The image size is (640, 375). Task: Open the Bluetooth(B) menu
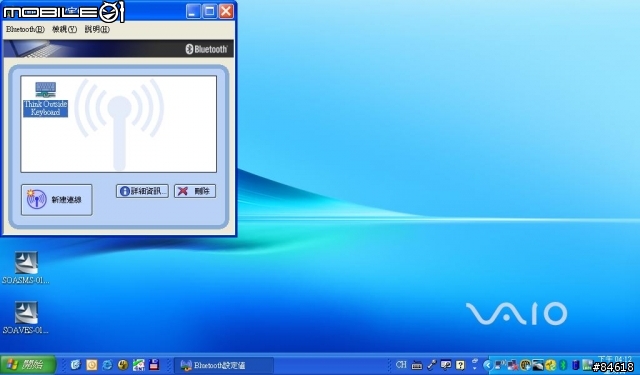coord(25,29)
